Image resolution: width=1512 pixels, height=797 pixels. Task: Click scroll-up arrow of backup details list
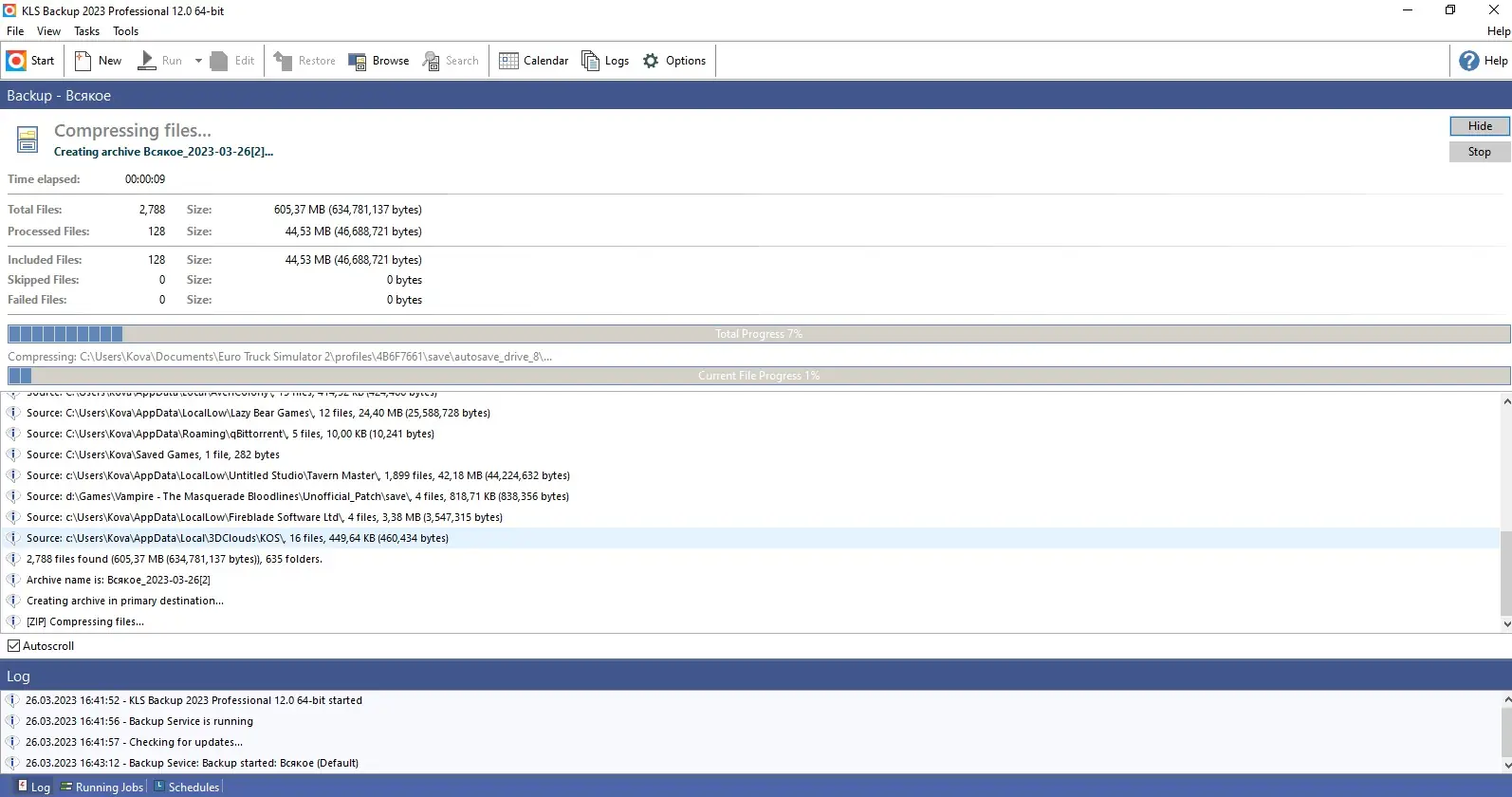pos(1506,401)
